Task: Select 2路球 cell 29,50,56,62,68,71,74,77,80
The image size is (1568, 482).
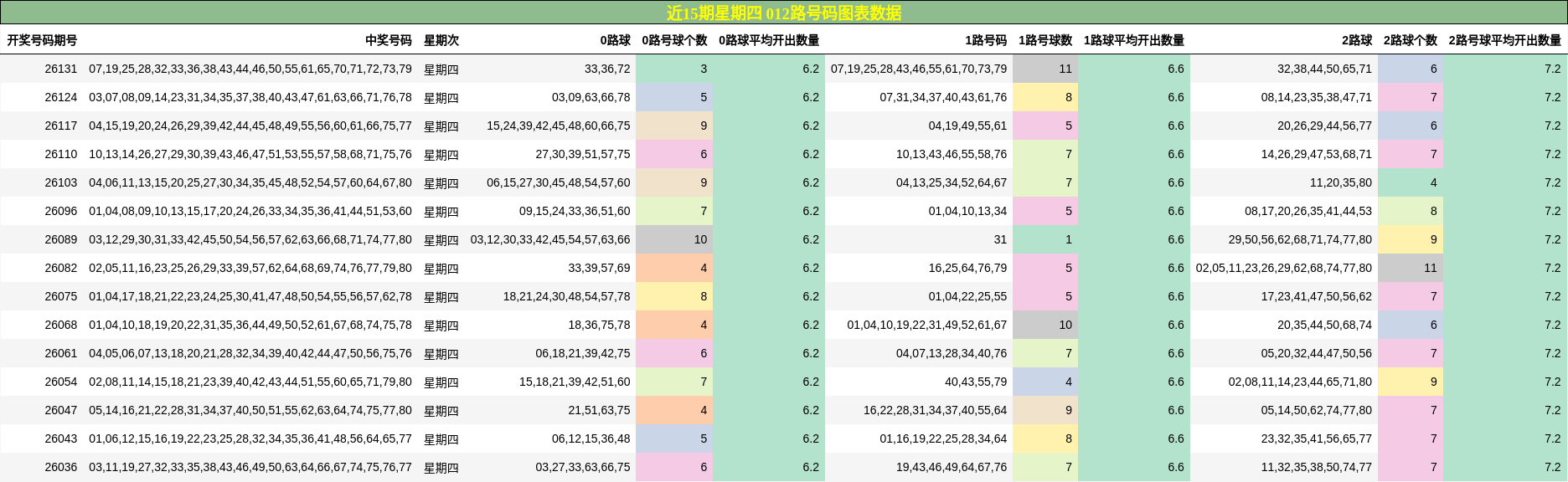Action: point(1301,239)
